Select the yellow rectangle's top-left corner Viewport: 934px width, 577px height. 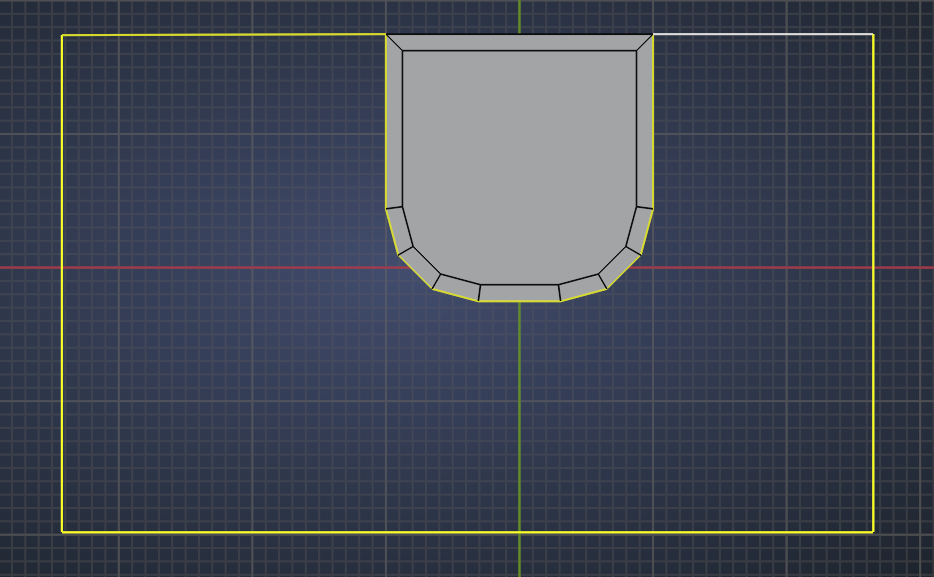pos(63,36)
